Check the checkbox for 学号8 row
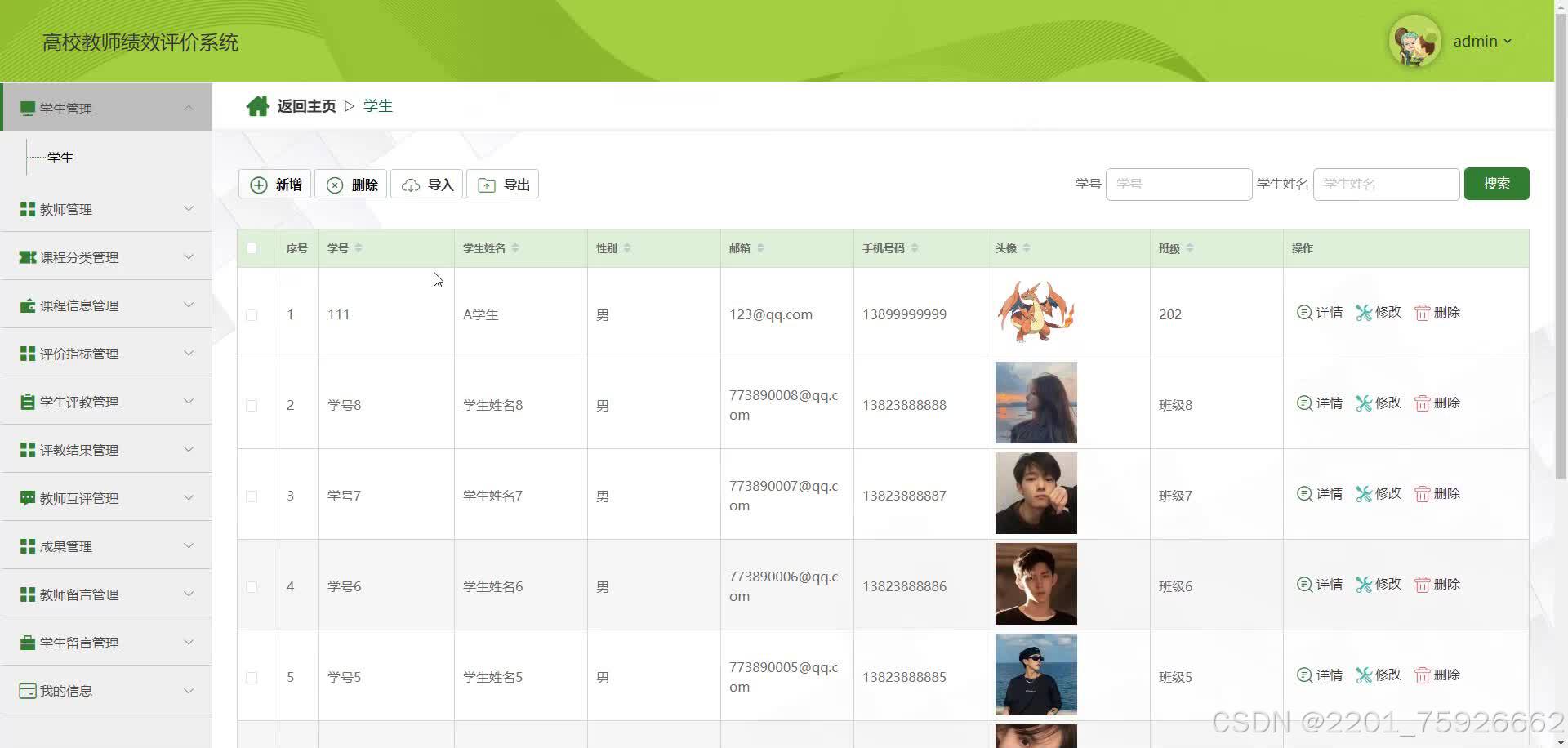Screen dimensions: 1568x748 click(x=252, y=406)
